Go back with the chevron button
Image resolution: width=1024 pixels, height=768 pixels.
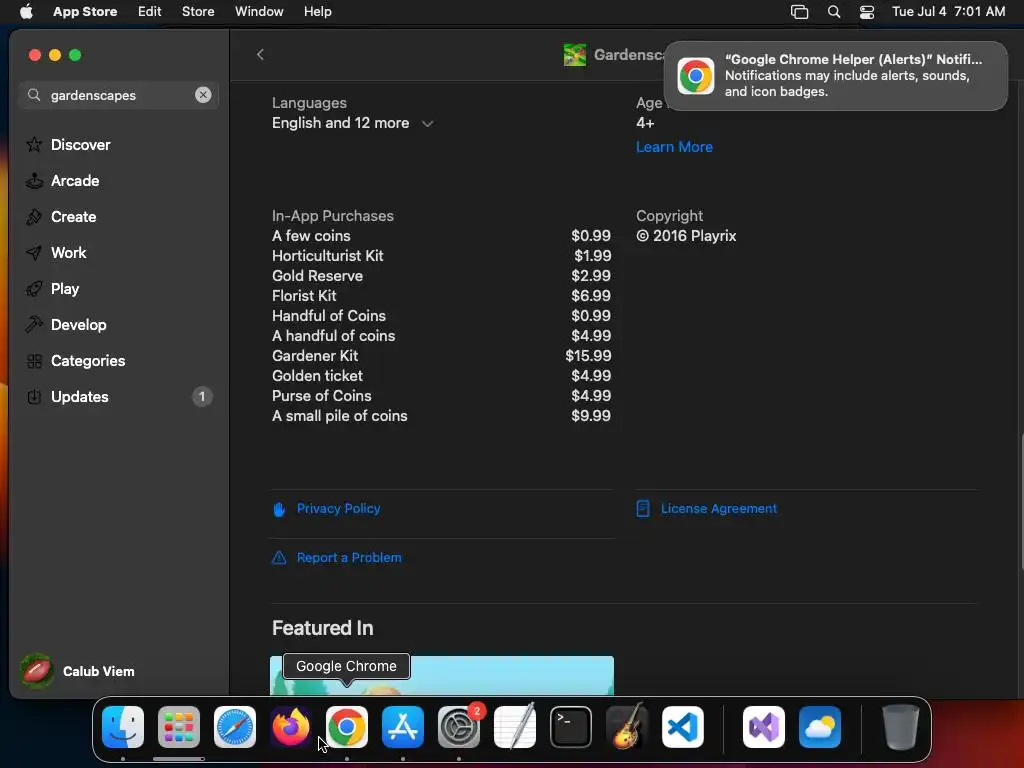point(261,54)
